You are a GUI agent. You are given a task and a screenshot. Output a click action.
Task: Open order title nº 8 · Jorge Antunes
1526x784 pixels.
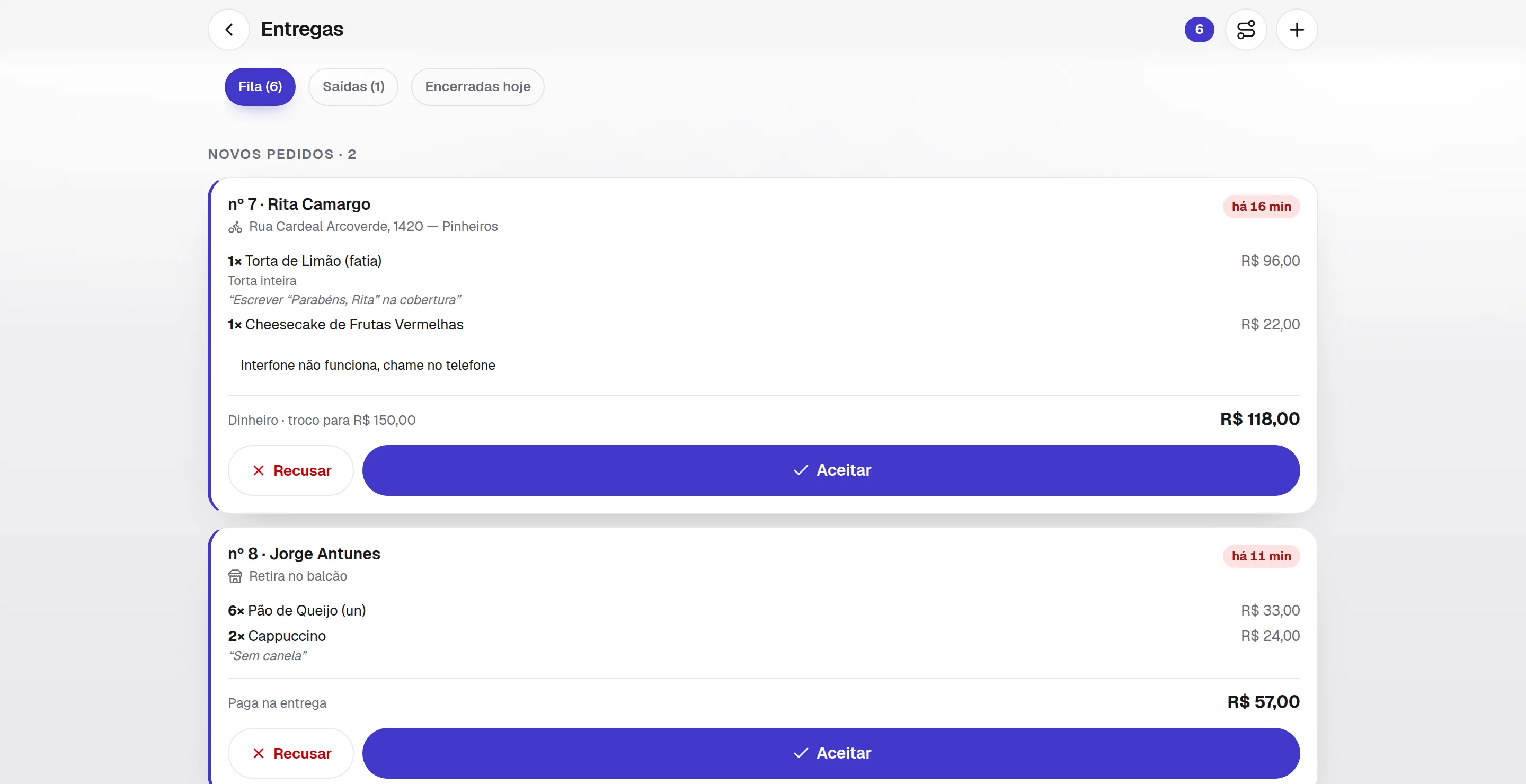[x=304, y=554]
